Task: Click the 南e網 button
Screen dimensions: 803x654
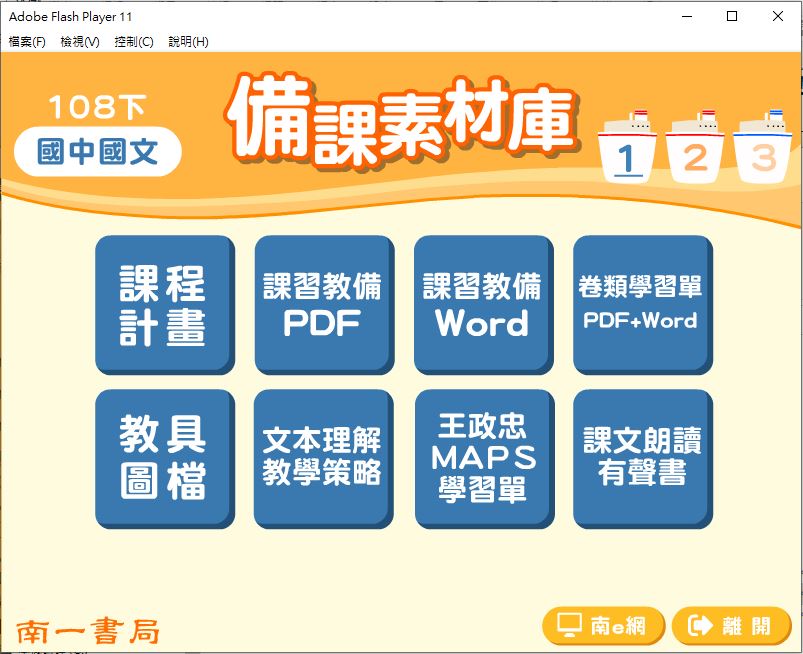Action: tap(602, 626)
